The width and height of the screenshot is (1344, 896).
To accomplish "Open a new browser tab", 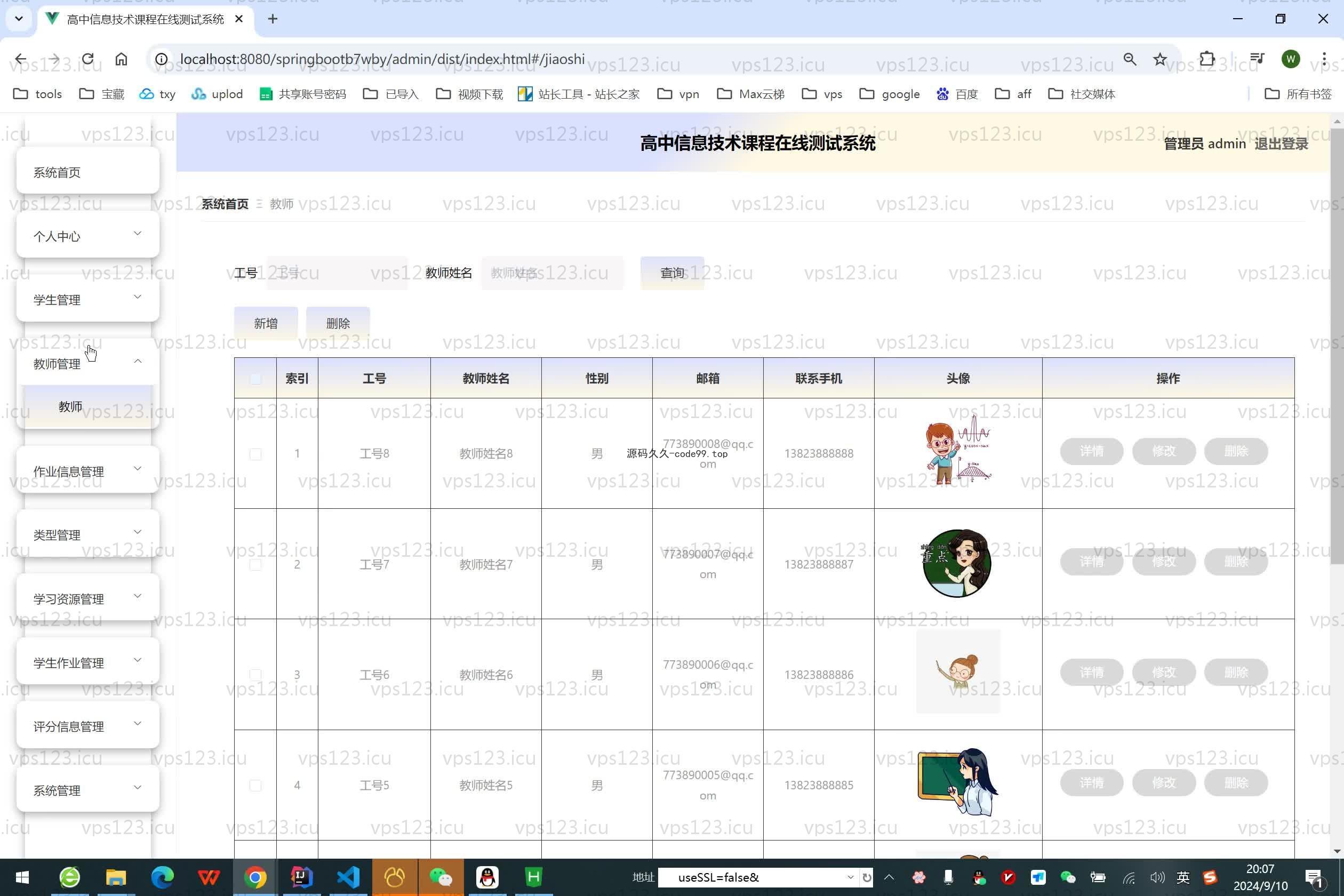I will (x=273, y=19).
